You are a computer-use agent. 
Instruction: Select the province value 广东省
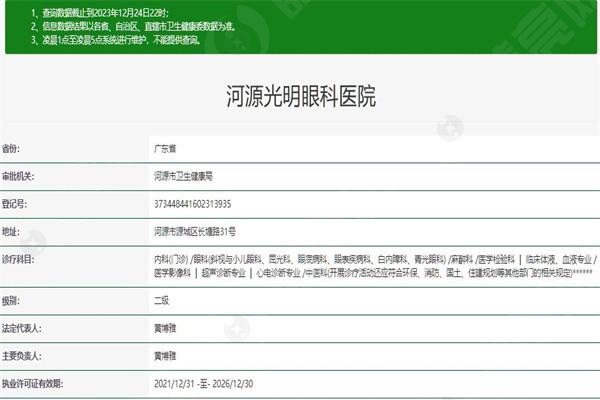(x=165, y=149)
